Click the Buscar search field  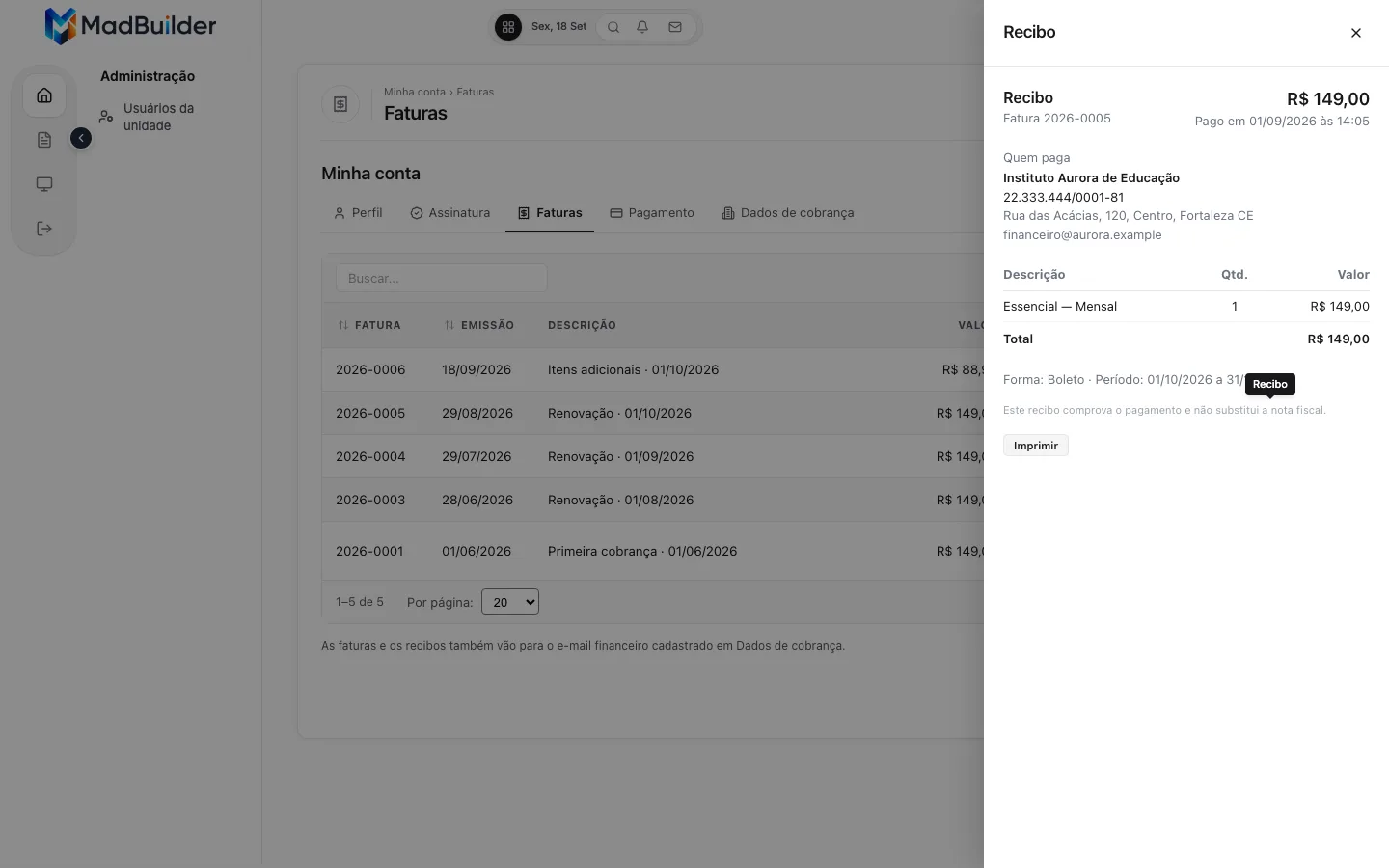click(442, 278)
